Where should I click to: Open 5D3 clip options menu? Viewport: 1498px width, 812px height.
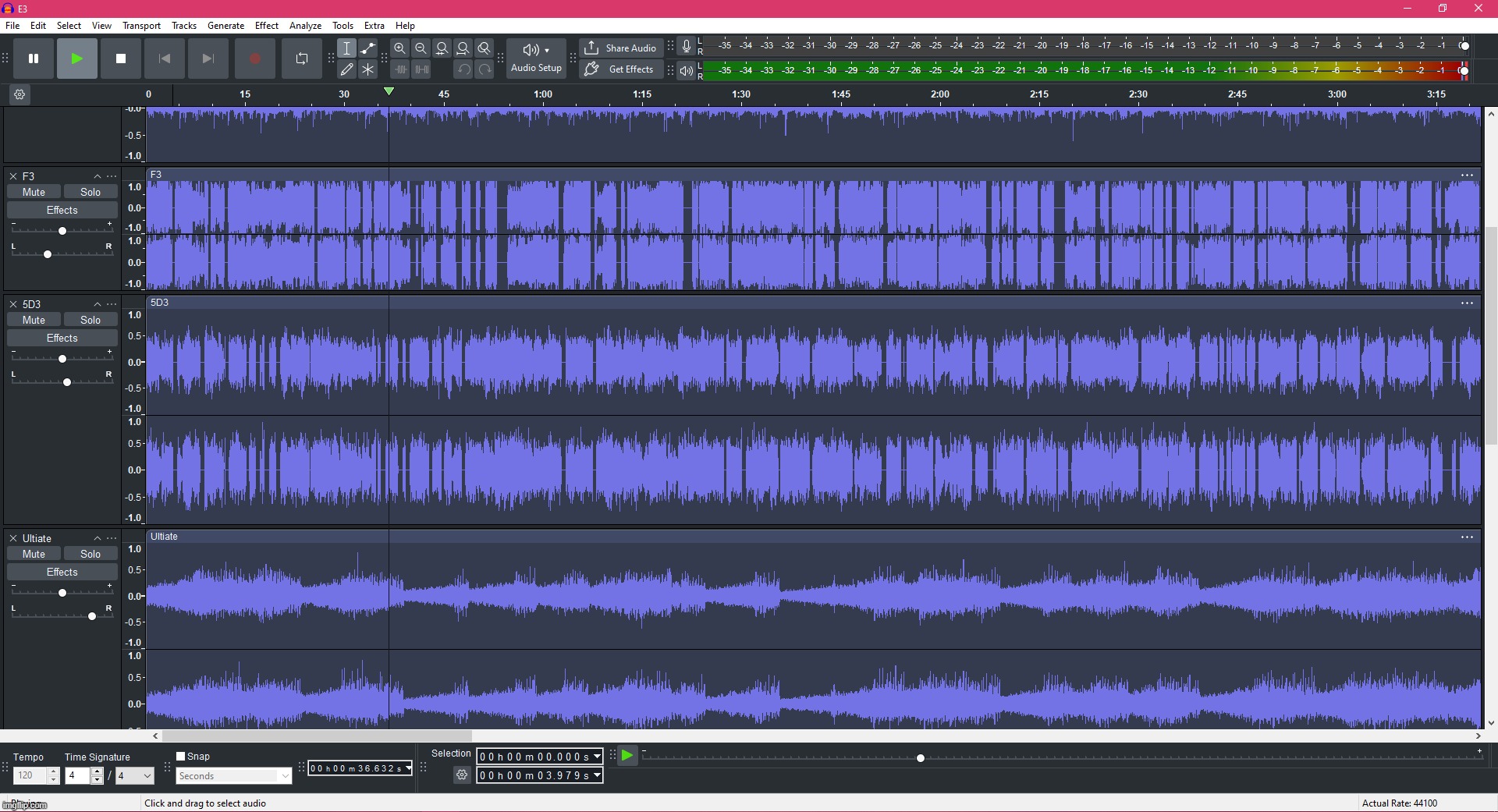(x=1467, y=303)
